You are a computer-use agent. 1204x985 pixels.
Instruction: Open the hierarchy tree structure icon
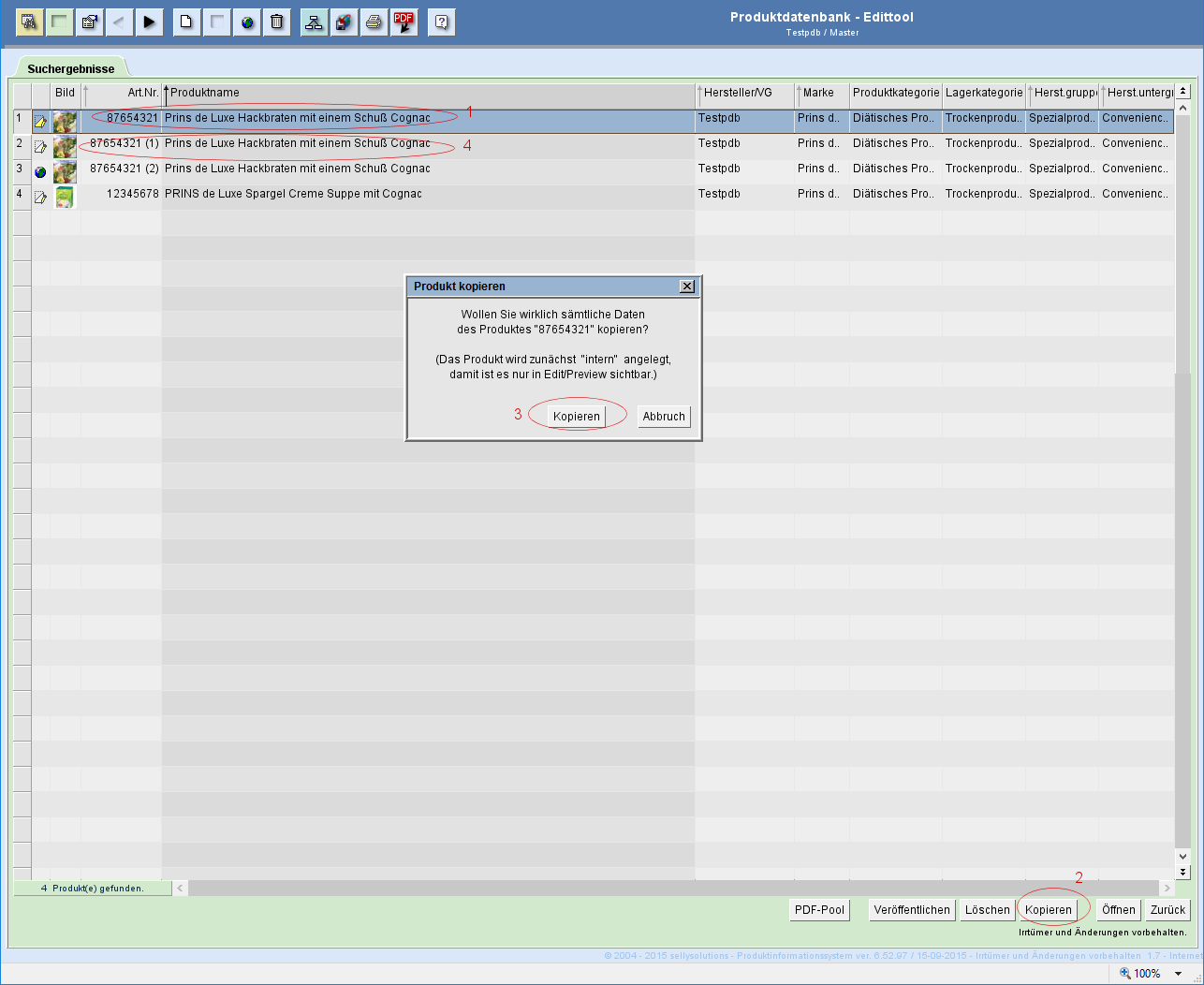tap(315, 22)
